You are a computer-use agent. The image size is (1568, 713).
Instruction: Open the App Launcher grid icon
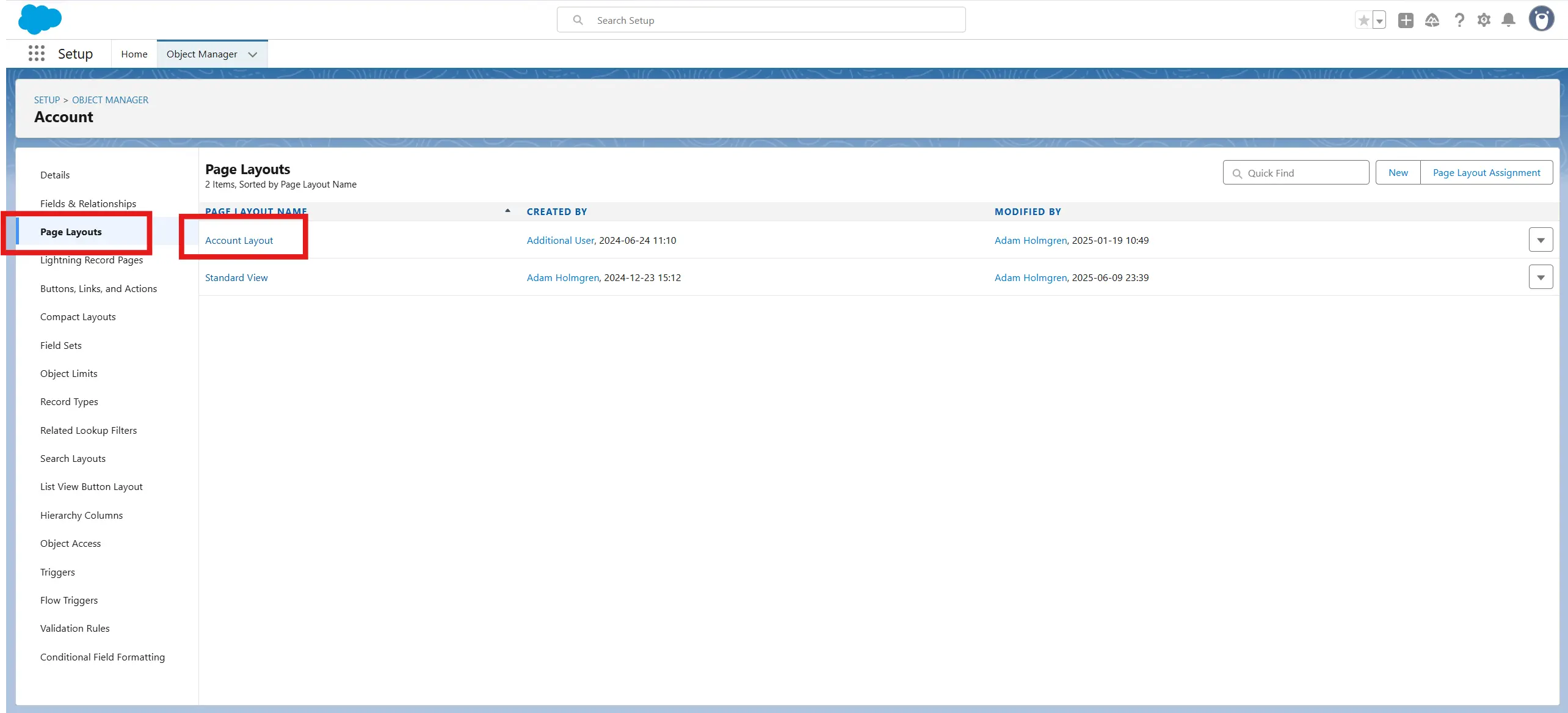37,54
